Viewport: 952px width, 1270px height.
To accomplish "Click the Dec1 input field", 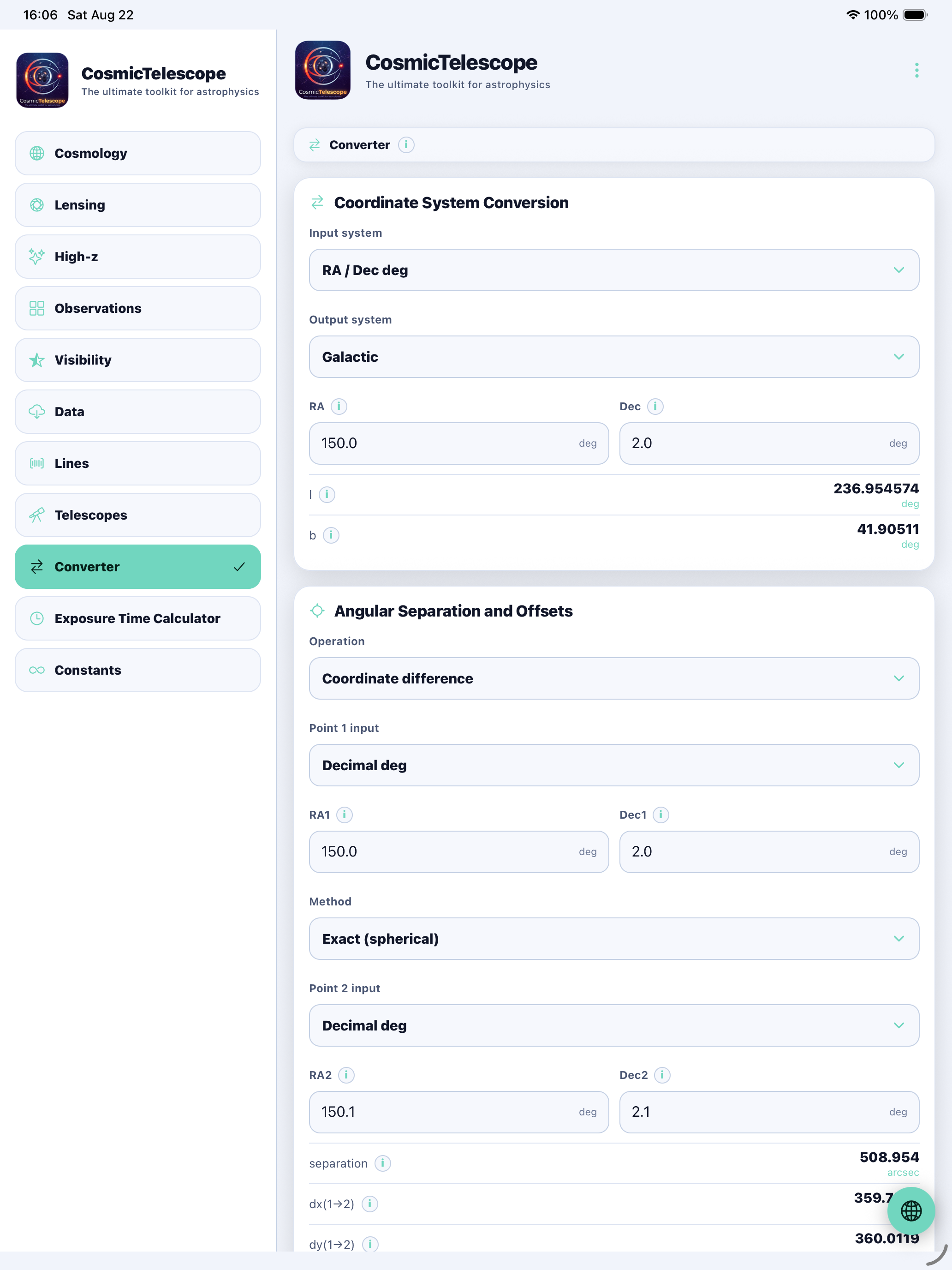I will click(x=769, y=851).
